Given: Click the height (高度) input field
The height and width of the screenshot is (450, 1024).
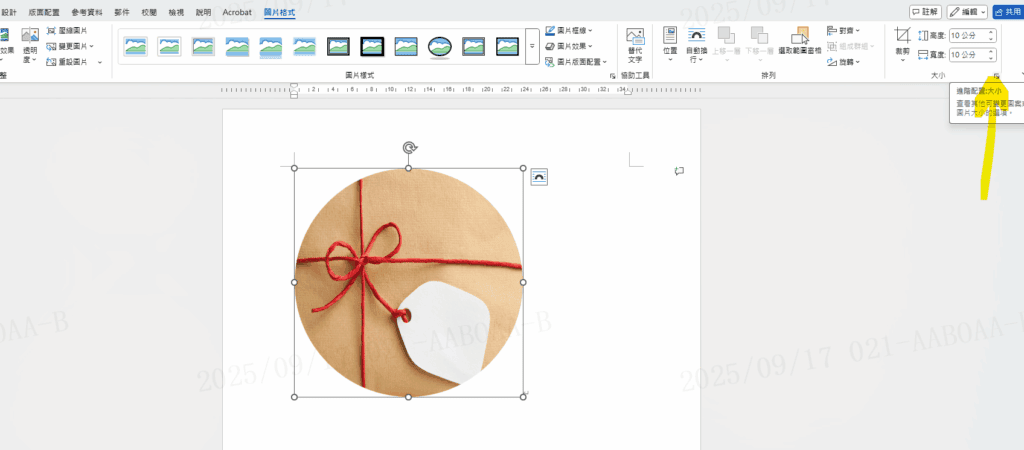Looking at the screenshot, I should [x=965, y=35].
